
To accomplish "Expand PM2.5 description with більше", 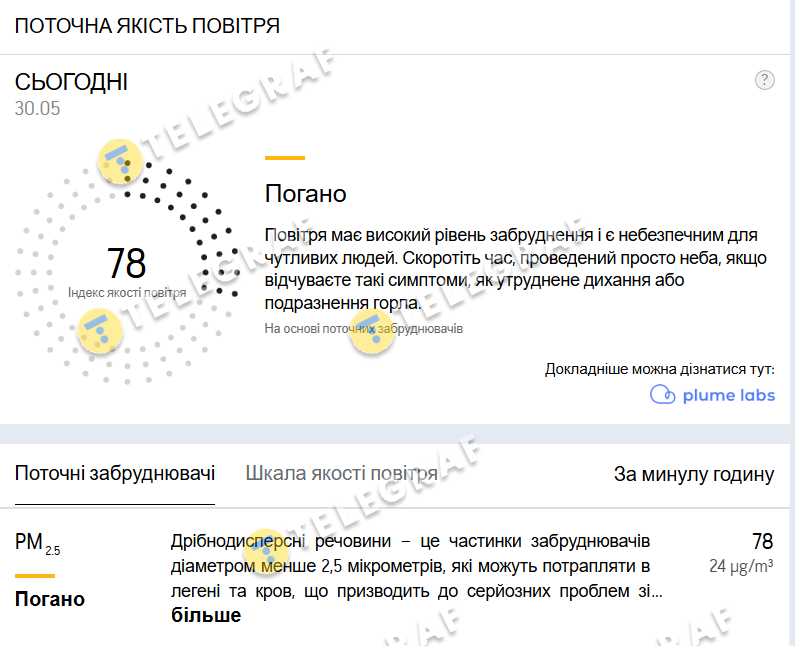I will (206, 615).
